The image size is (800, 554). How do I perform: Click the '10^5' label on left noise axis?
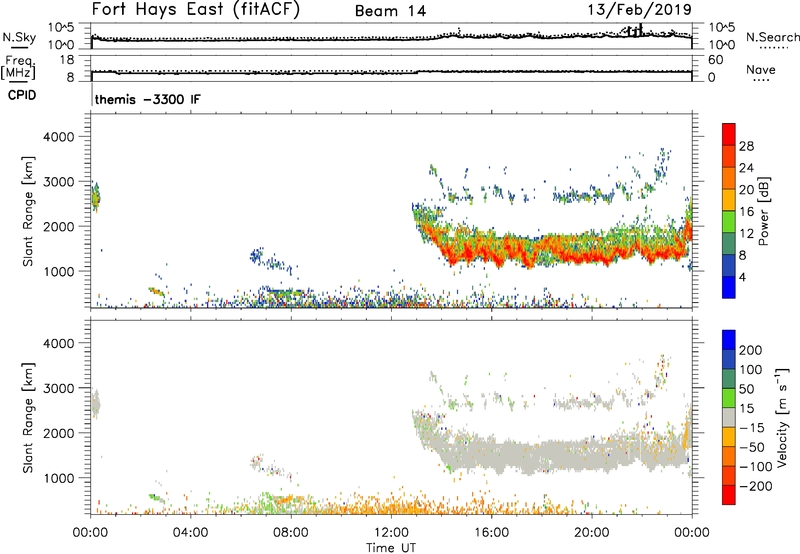click(x=61, y=27)
